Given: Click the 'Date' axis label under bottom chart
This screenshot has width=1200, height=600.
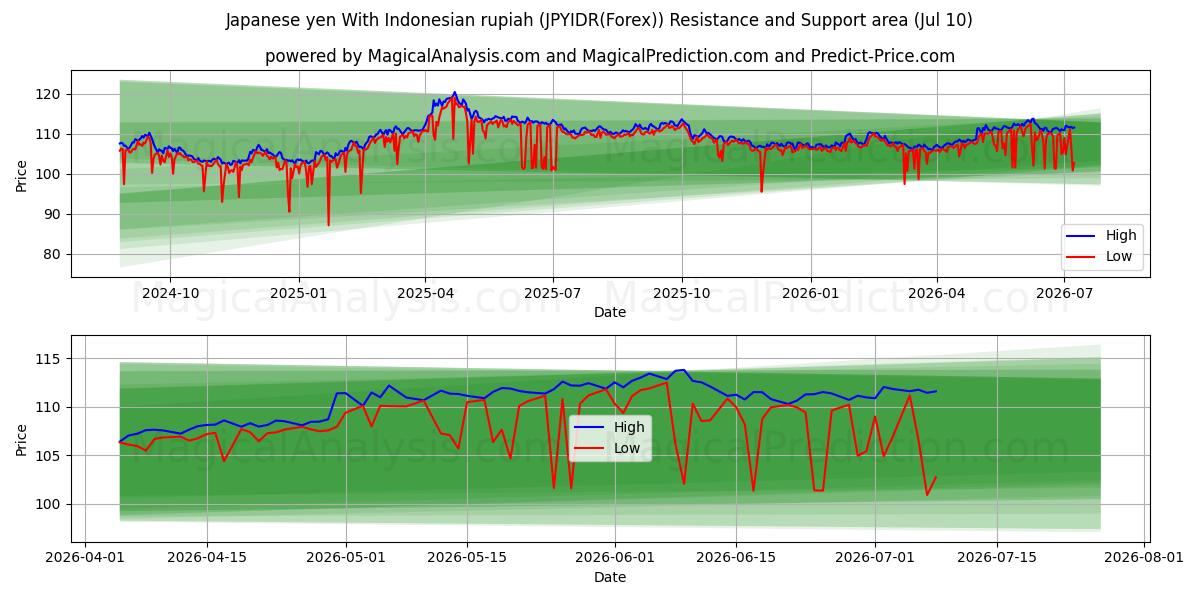Looking at the screenshot, I should tap(609, 577).
